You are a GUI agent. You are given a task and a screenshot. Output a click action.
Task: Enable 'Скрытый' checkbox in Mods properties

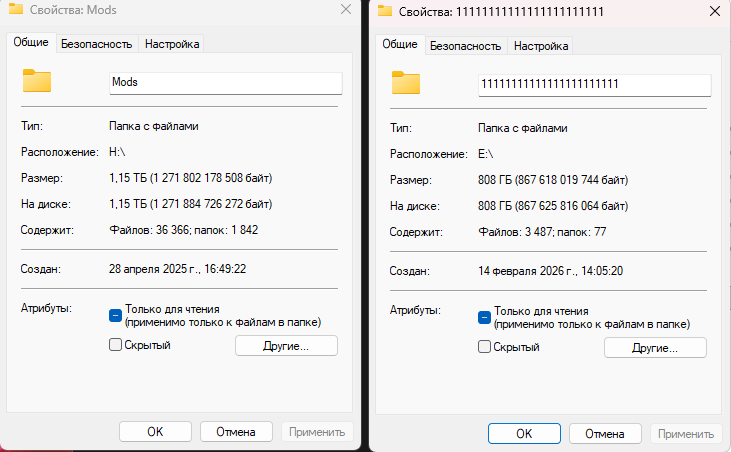click(x=115, y=345)
